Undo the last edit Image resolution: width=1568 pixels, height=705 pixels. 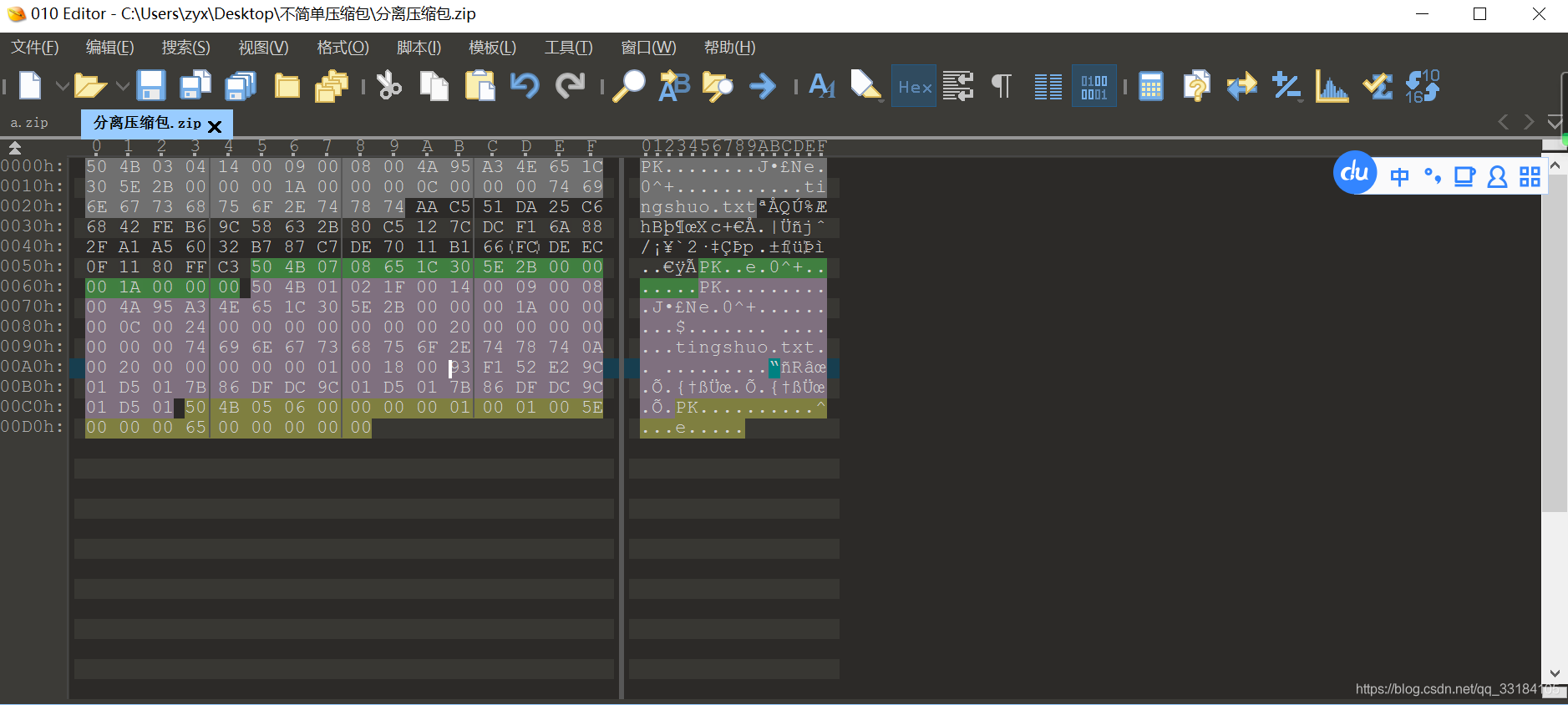(525, 86)
